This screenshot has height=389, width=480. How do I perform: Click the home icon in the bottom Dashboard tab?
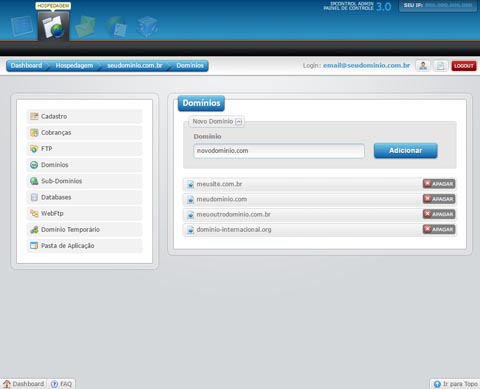(x=7, y=384)
